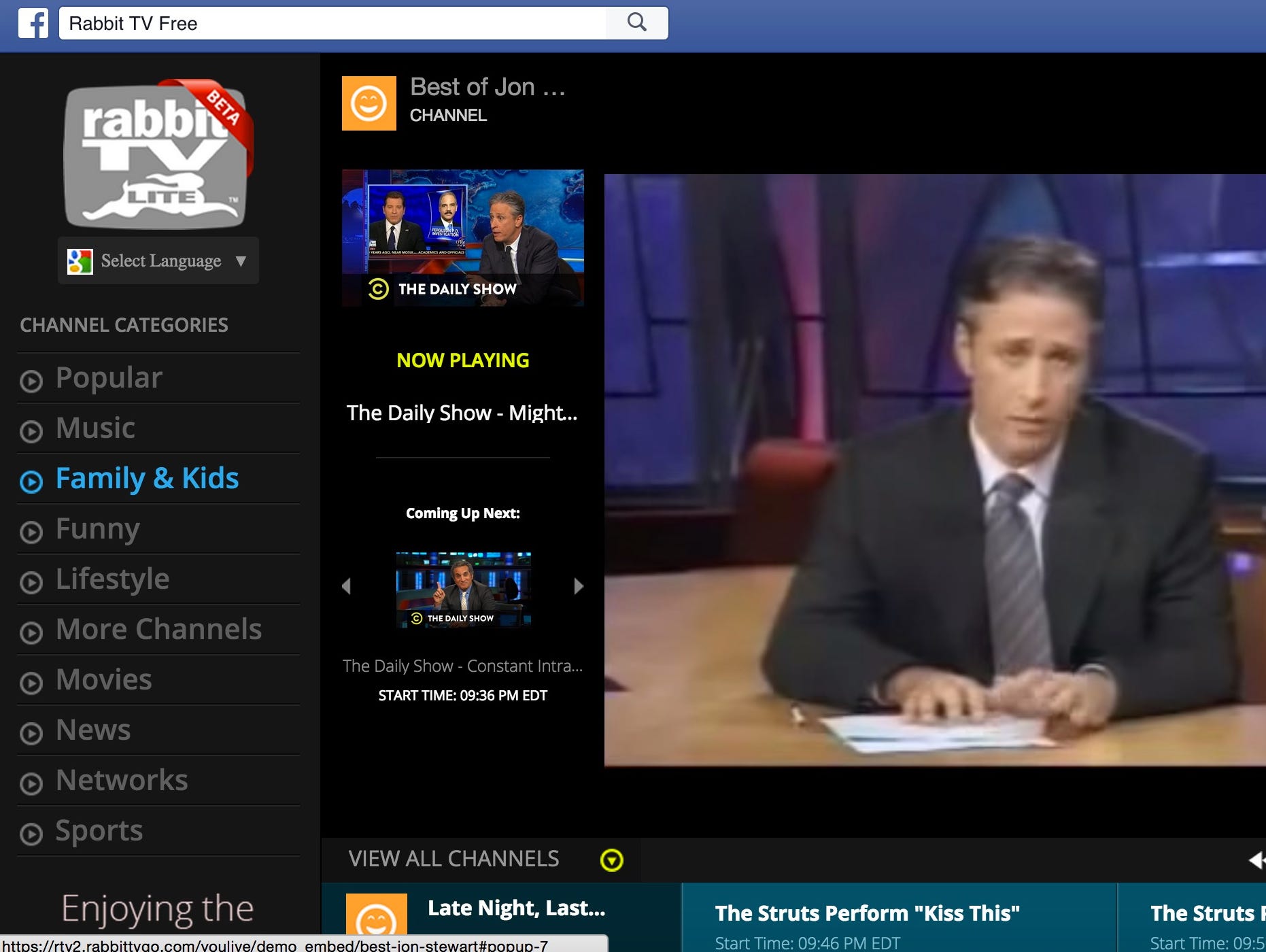This screenshot has height=952, width=1266.
Task: Expand View All Channels with yellow arrow
Action: 612,859
